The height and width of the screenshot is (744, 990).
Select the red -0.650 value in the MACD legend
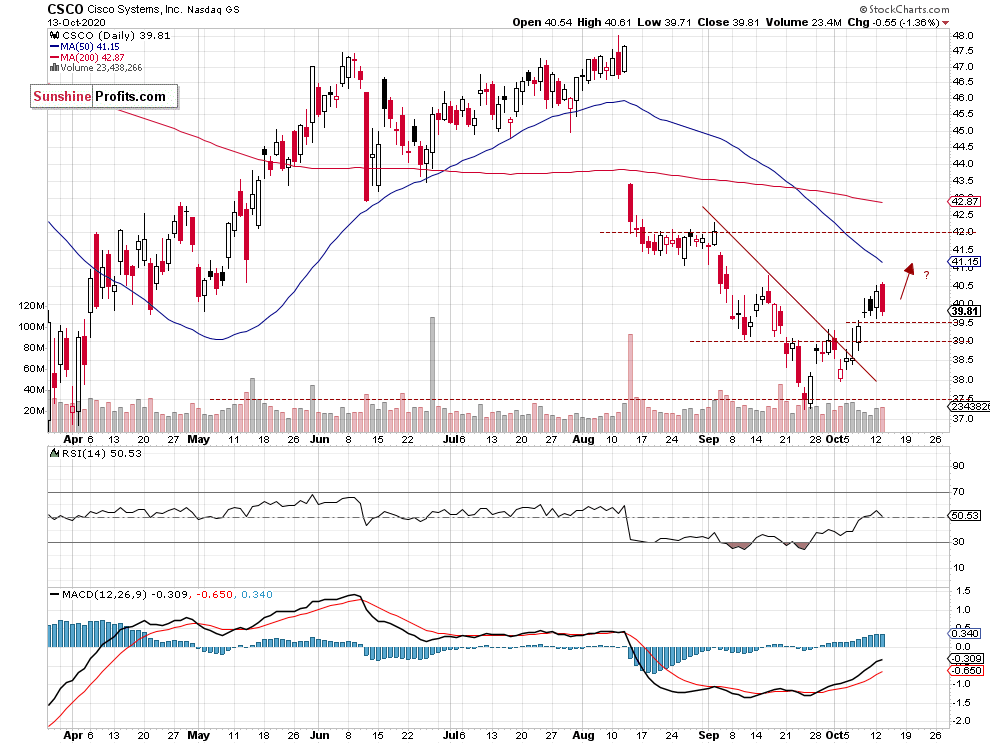215,595
